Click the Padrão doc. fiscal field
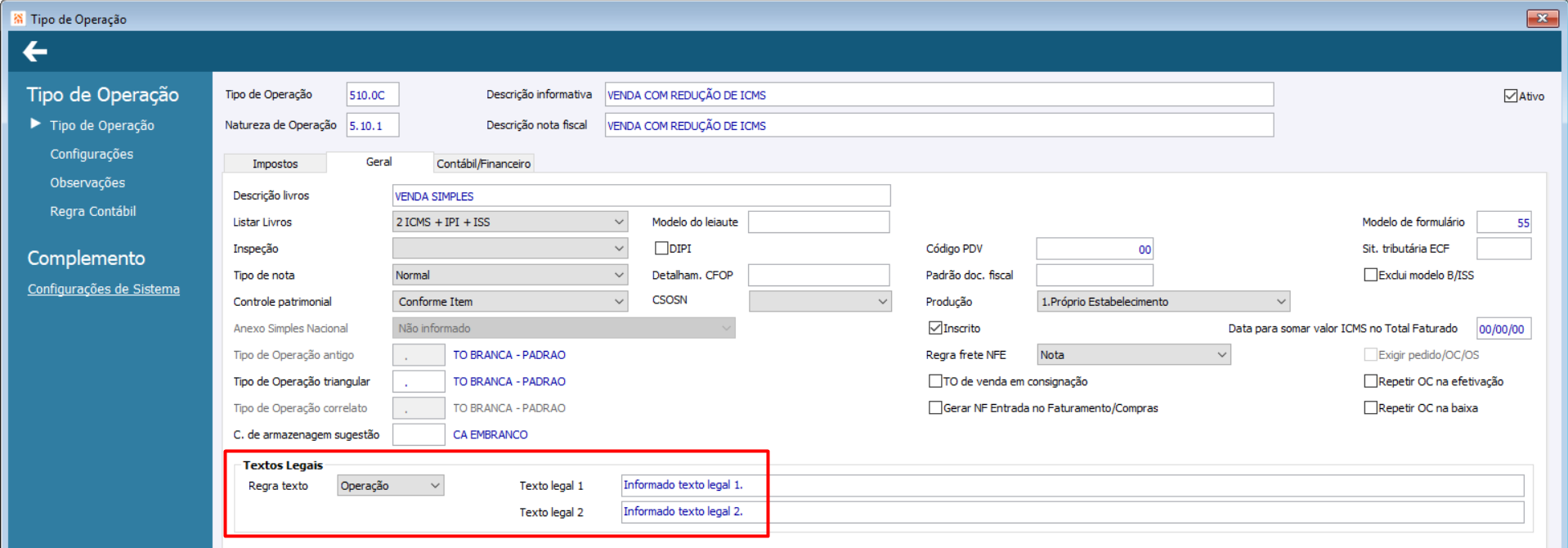 [1095, 275]
